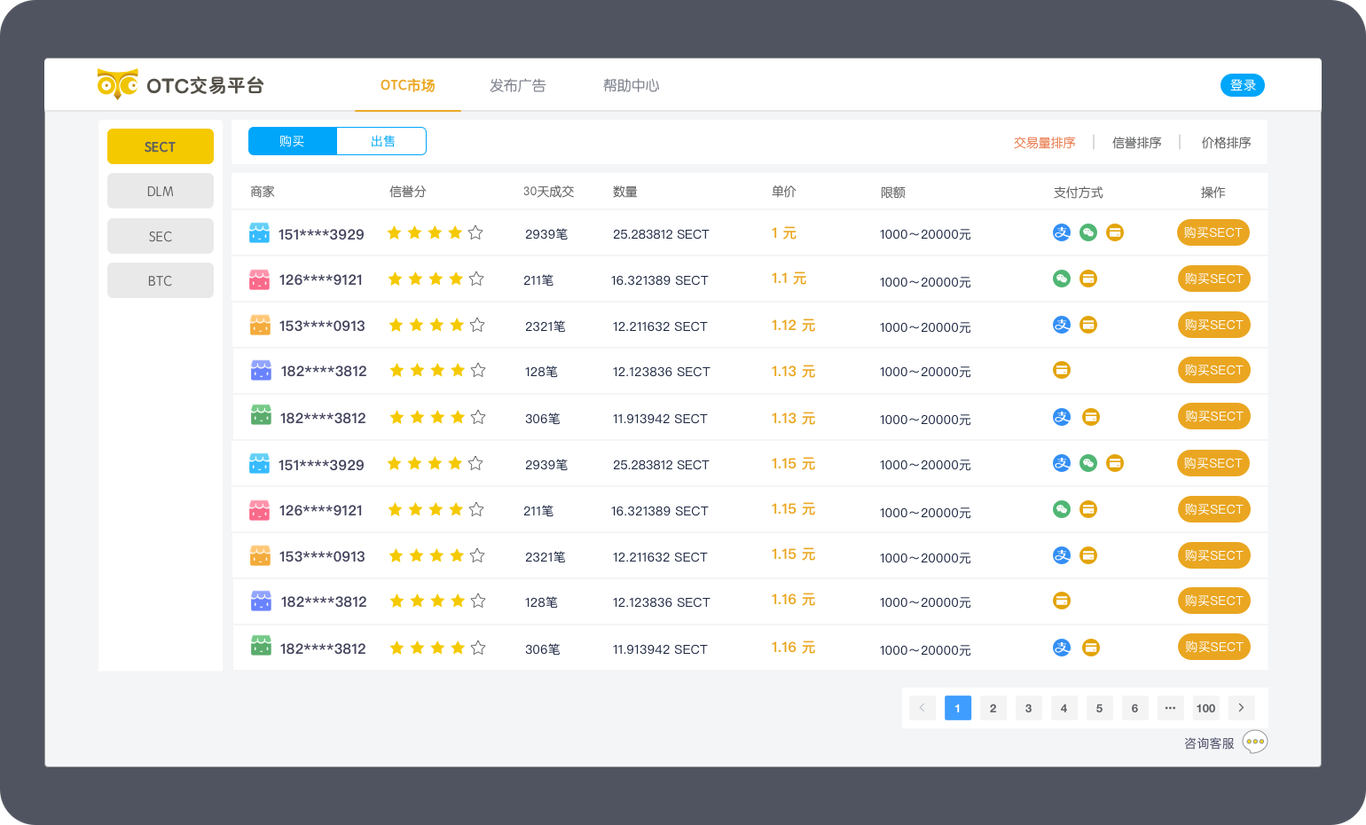Click the bank card icon in the 128笔 1.13 元 row
Screen dimensions: 1366x825
[1062, 370]
